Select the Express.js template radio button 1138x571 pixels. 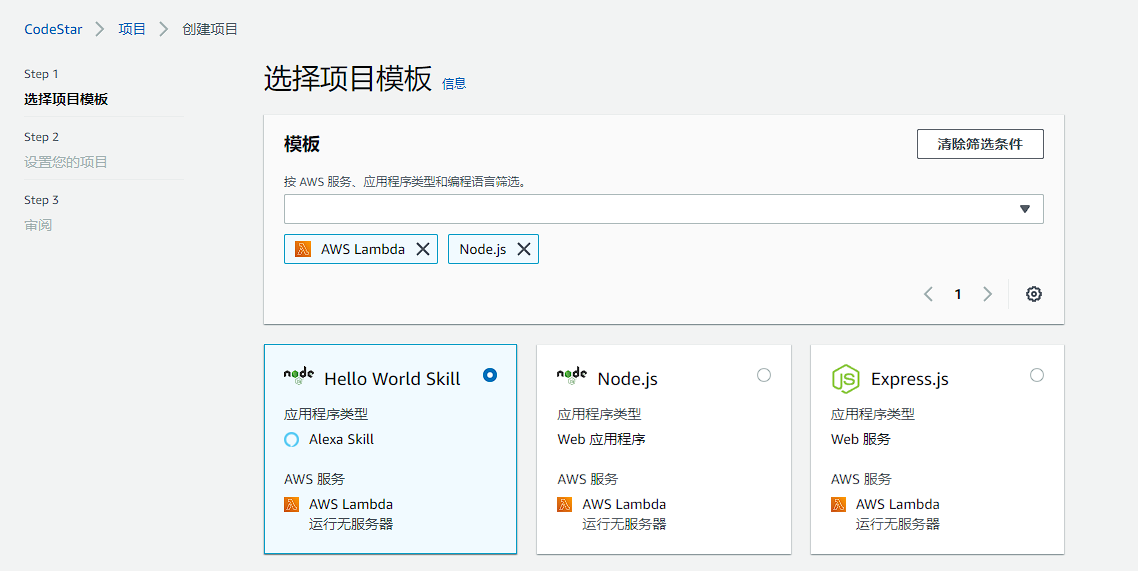pyautogui.click(x=1037, y=375)
